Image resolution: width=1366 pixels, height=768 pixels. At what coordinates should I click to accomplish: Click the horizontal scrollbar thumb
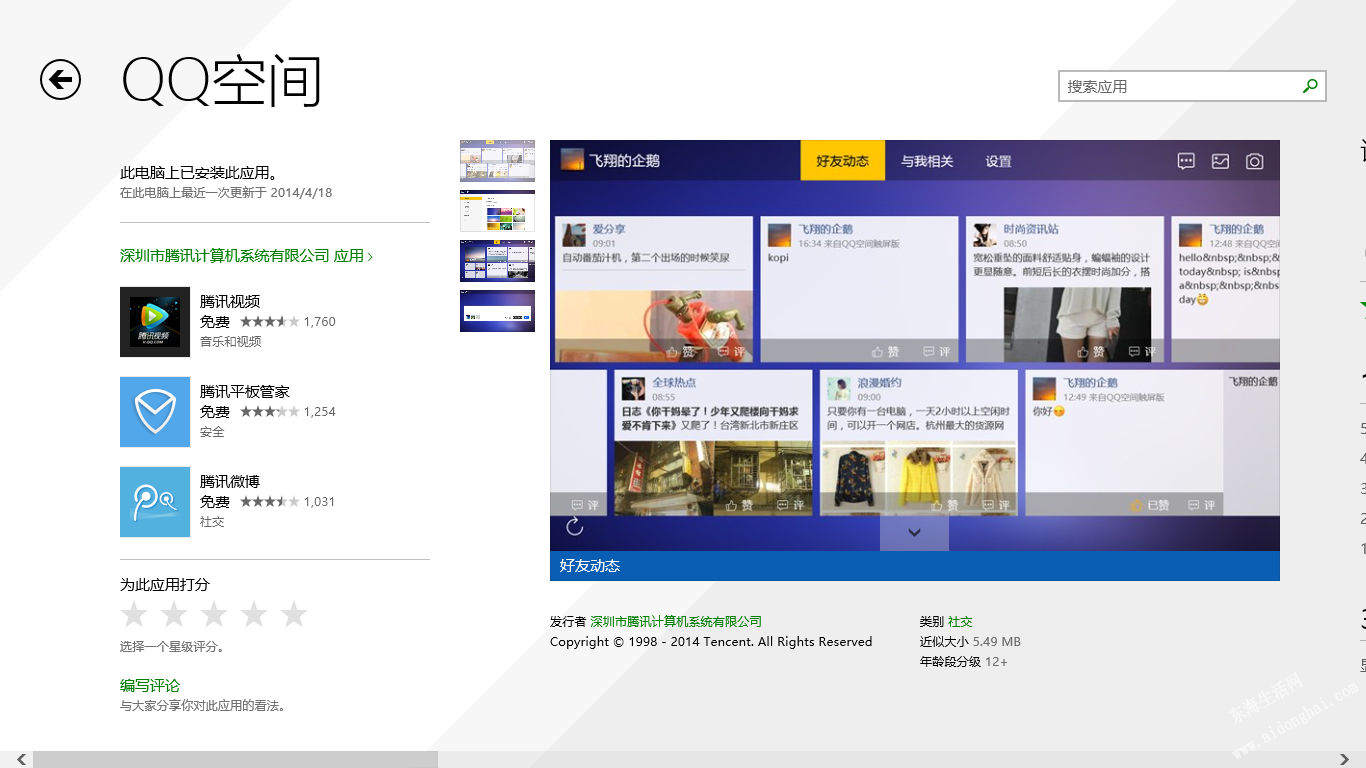point(235,759)
